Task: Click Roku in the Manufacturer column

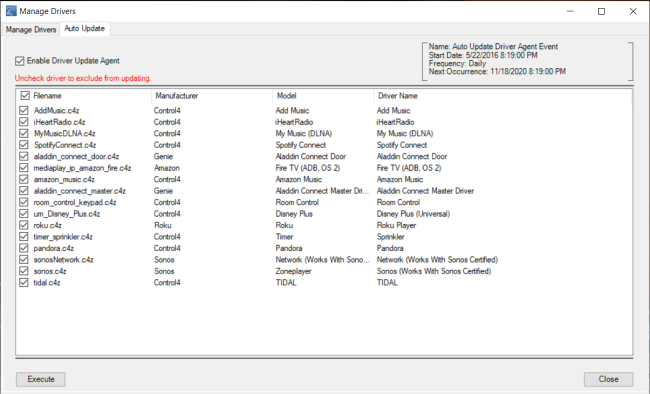Action: coord(162,225)
